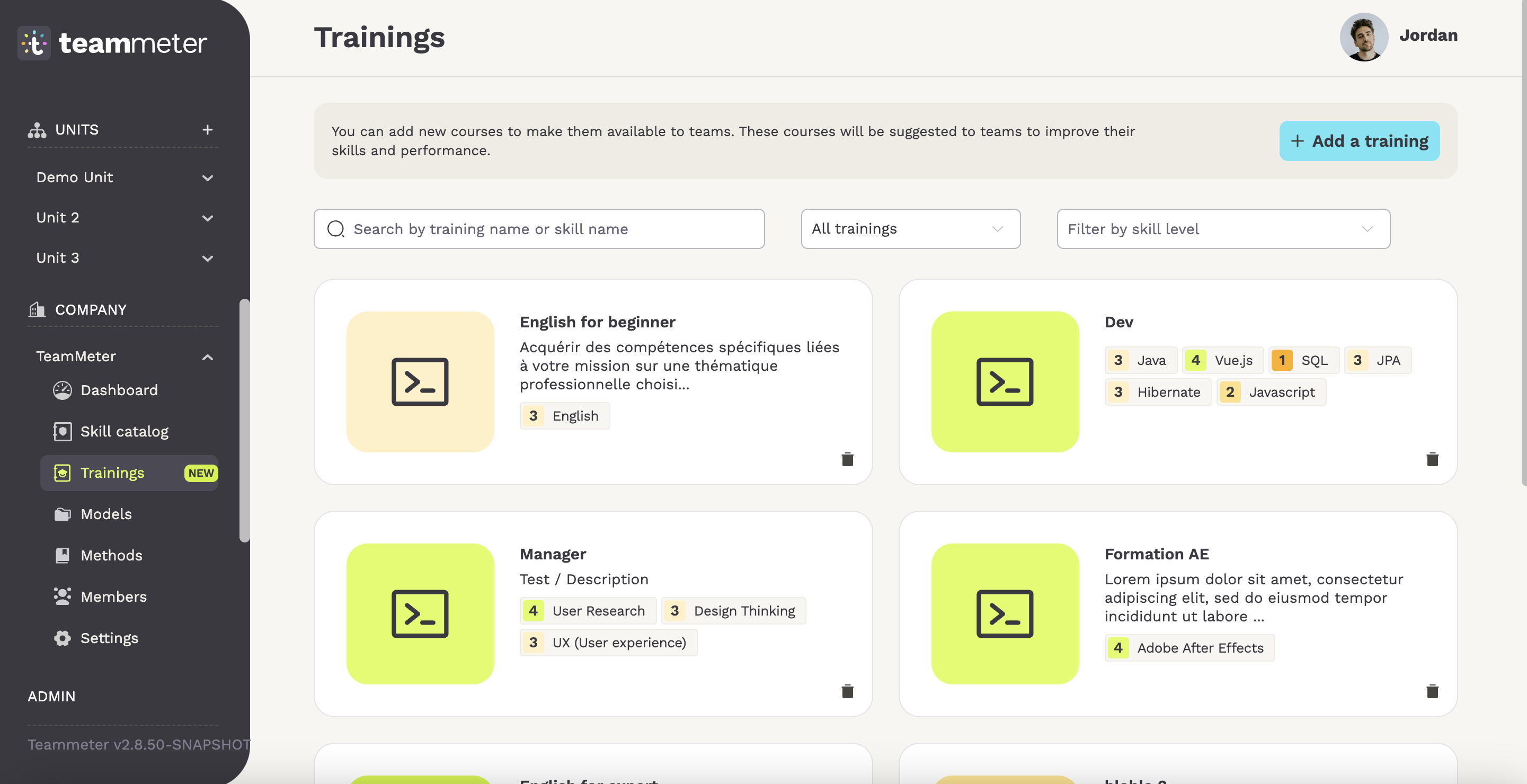1527x784 pixels.
Task: Click Jordan's profile avatar
Action: pyautogui.click(x=1363, y=37)
